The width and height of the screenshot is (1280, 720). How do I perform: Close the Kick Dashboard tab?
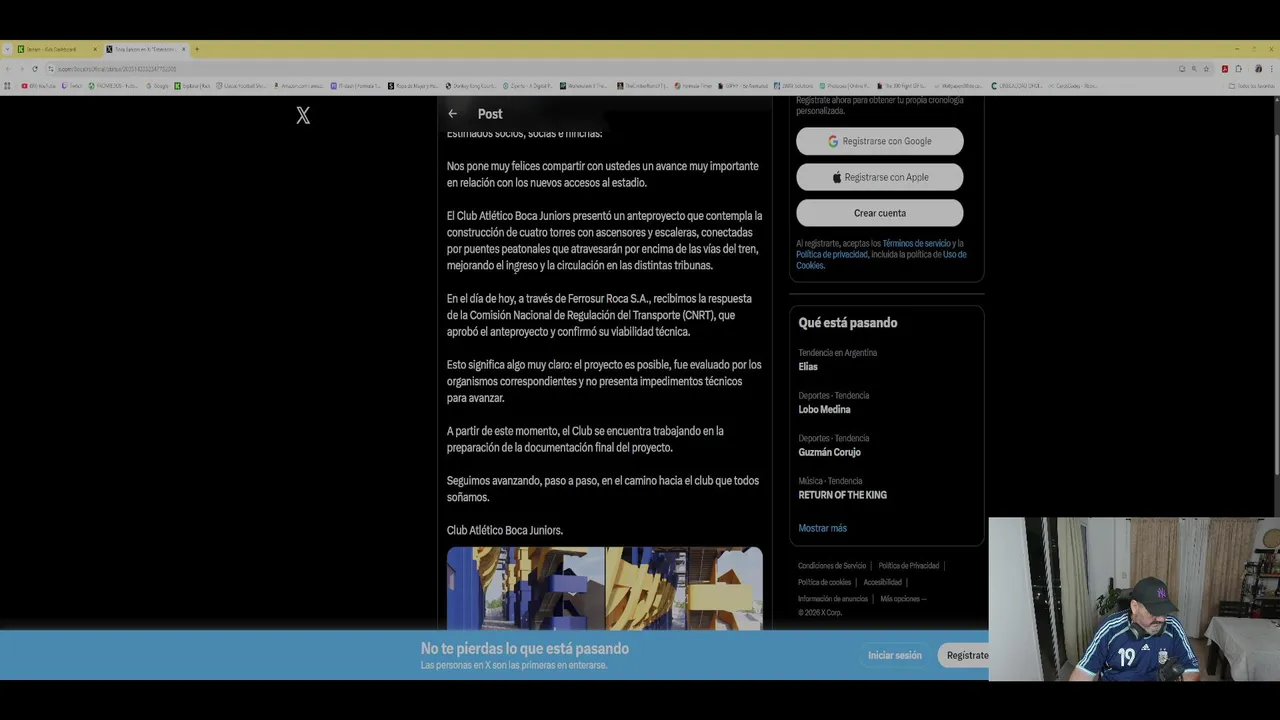click(x=95, y=49)
